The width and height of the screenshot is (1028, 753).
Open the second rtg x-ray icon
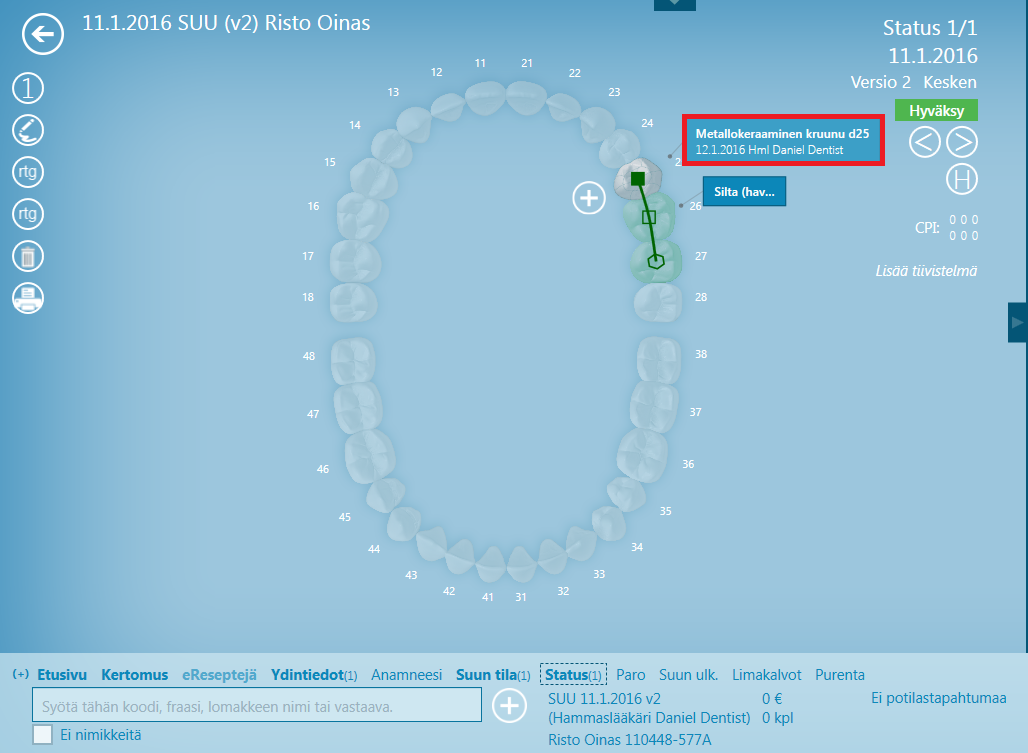click(x=28, y=214)
